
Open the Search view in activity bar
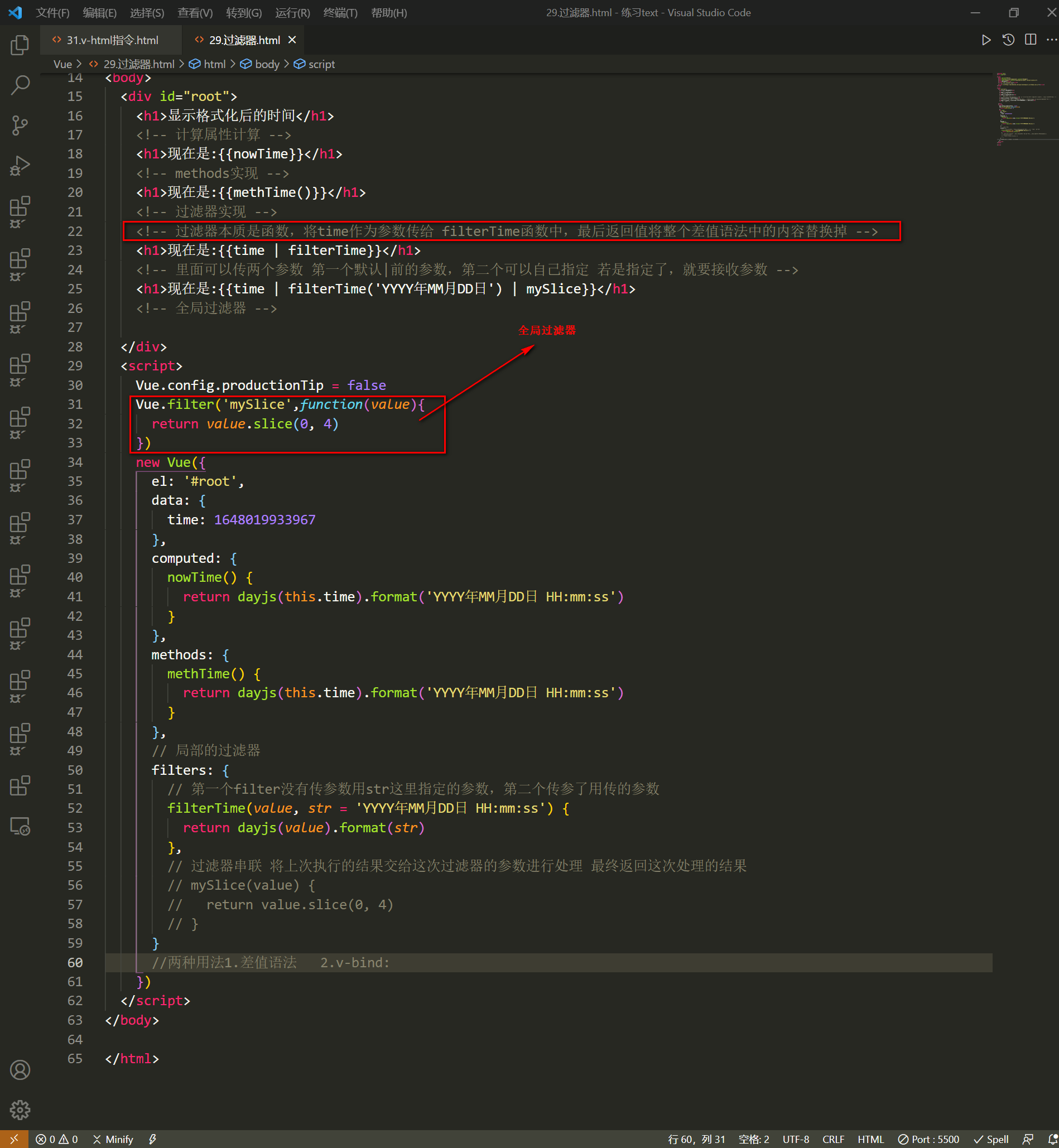(x=20, y=85)
